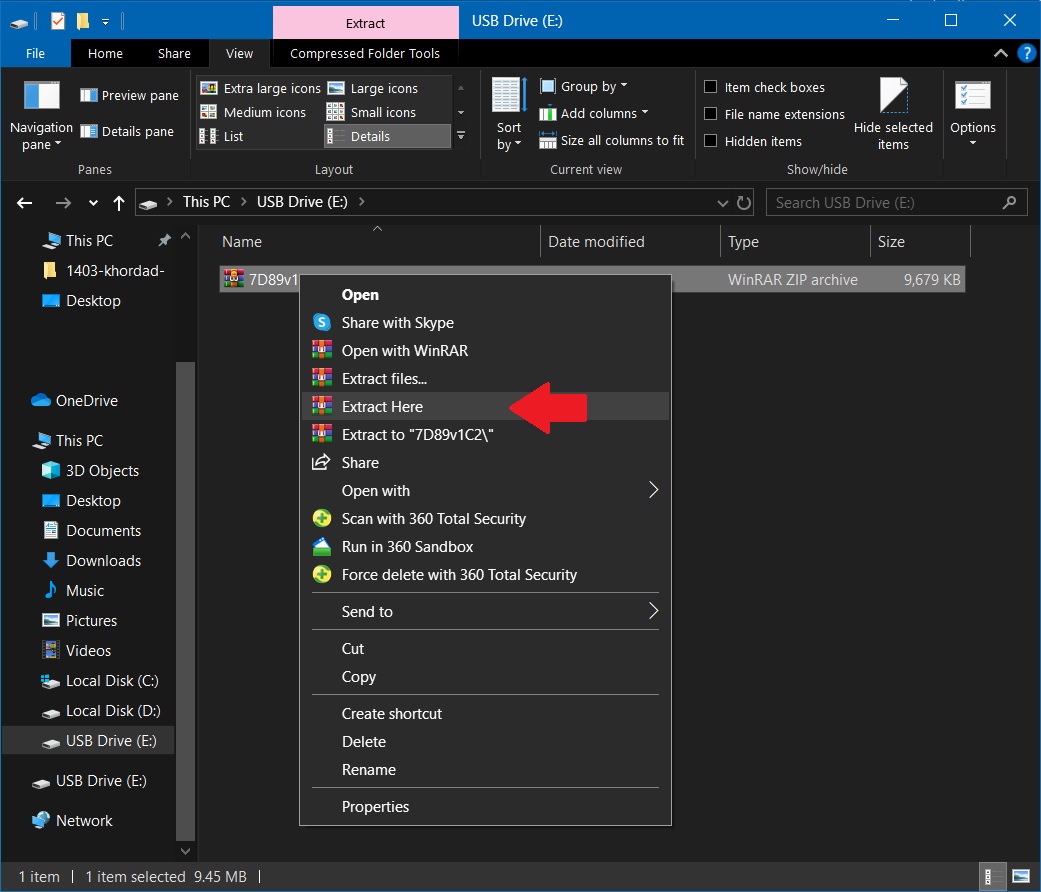Go up one folder with Up arrow
Image resolution: width=1041 pixels, height=892 pixels.
[119, 203]
